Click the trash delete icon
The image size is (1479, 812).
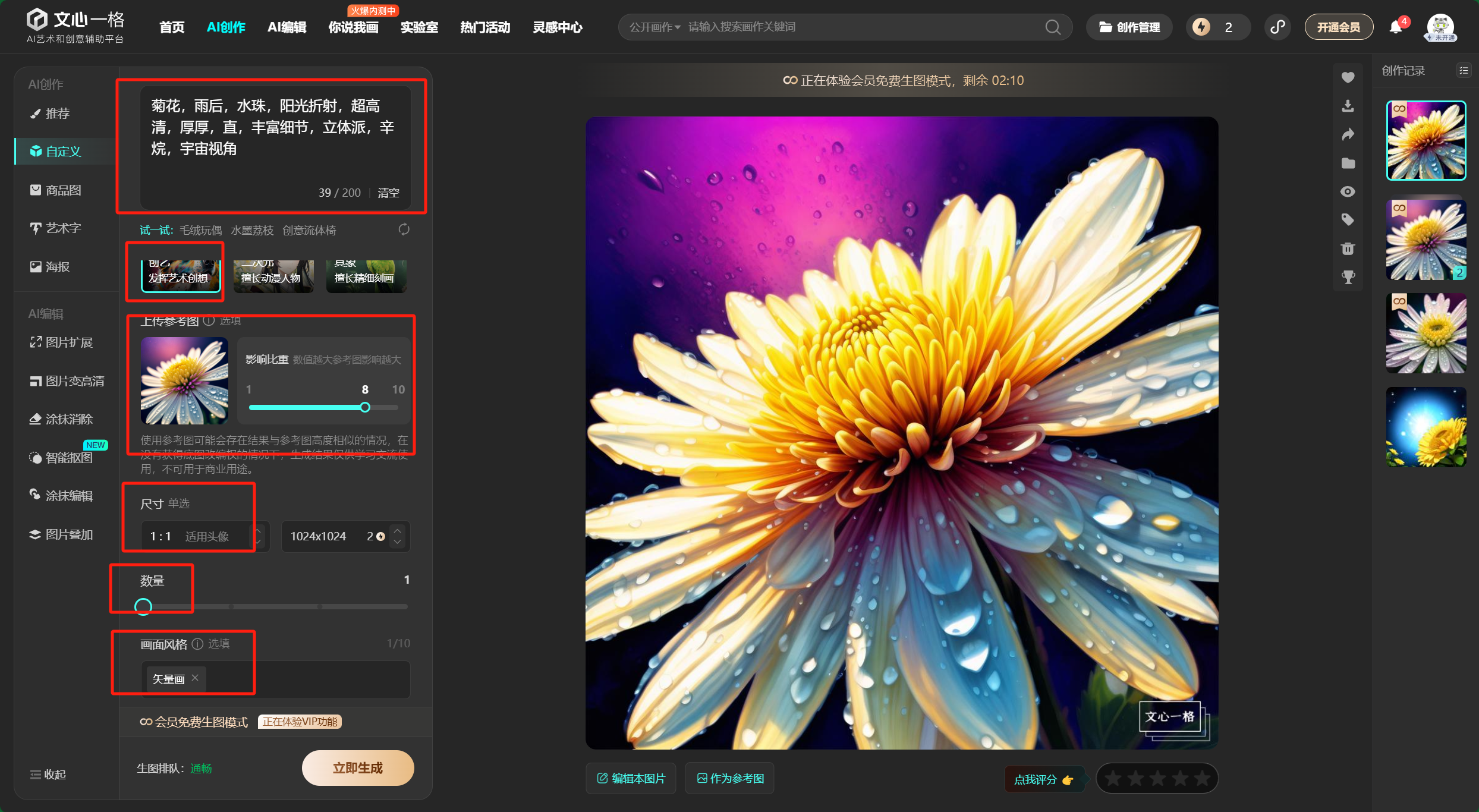click(1348, 248)
